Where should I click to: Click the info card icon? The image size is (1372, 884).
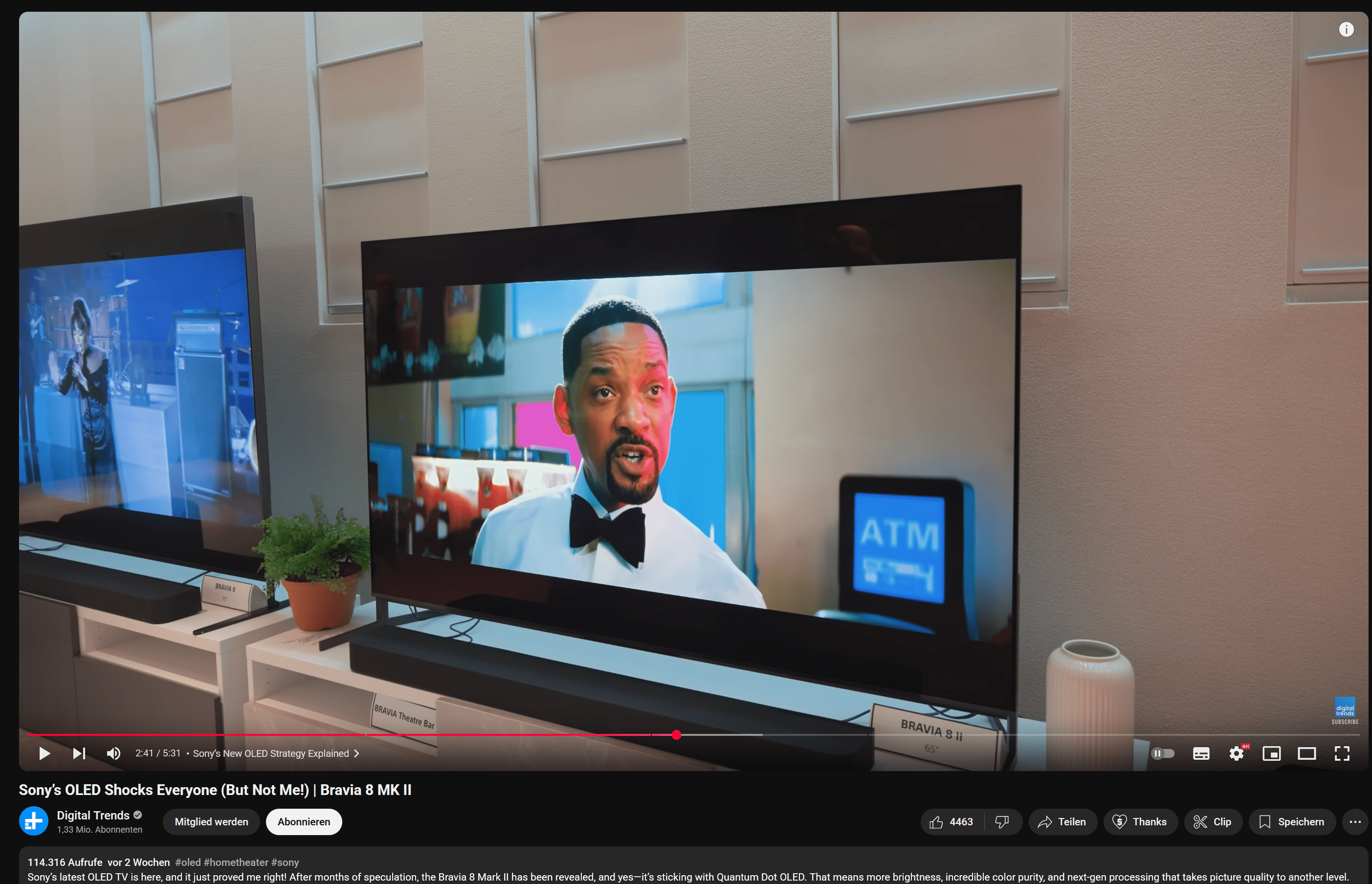(x=1346, y=29)
